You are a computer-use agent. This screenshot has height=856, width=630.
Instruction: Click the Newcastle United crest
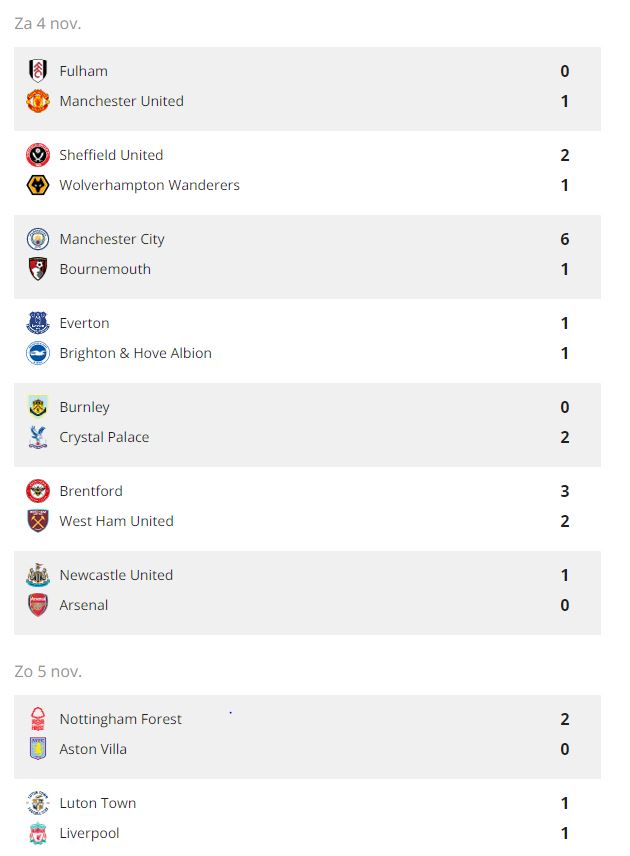pos(38,575)
